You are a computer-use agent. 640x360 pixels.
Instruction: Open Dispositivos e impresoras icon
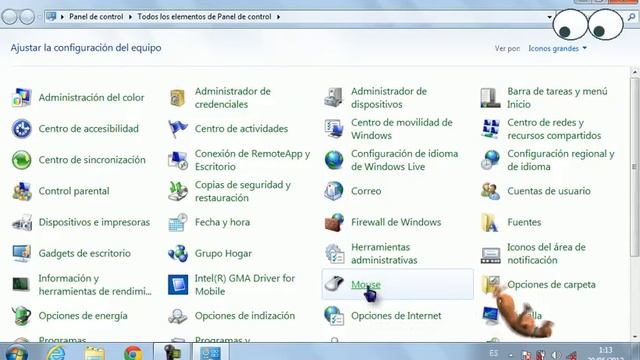(21, 222)
